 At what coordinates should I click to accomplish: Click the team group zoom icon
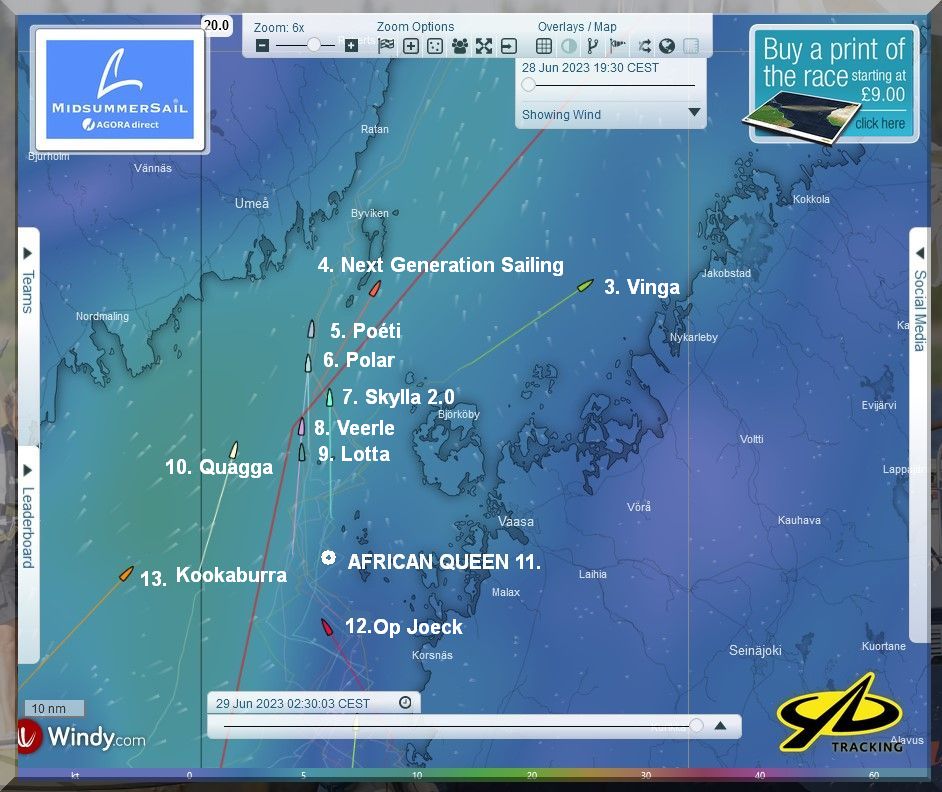[460, 45]
